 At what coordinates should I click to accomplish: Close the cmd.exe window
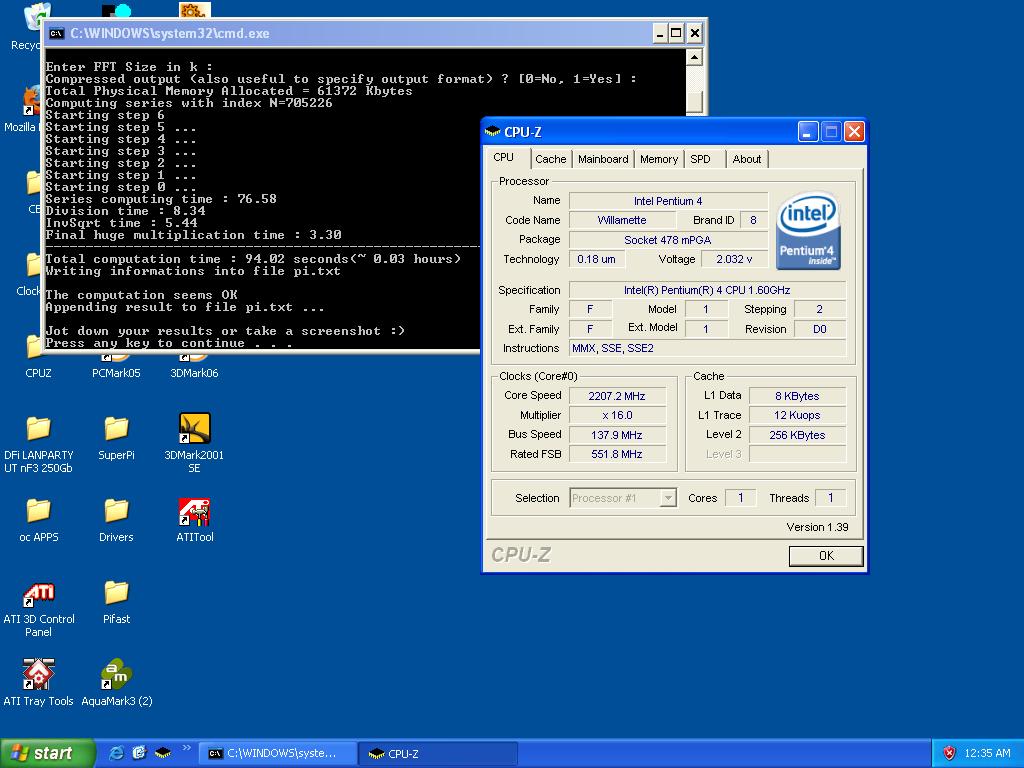click(x=695, y=33)
